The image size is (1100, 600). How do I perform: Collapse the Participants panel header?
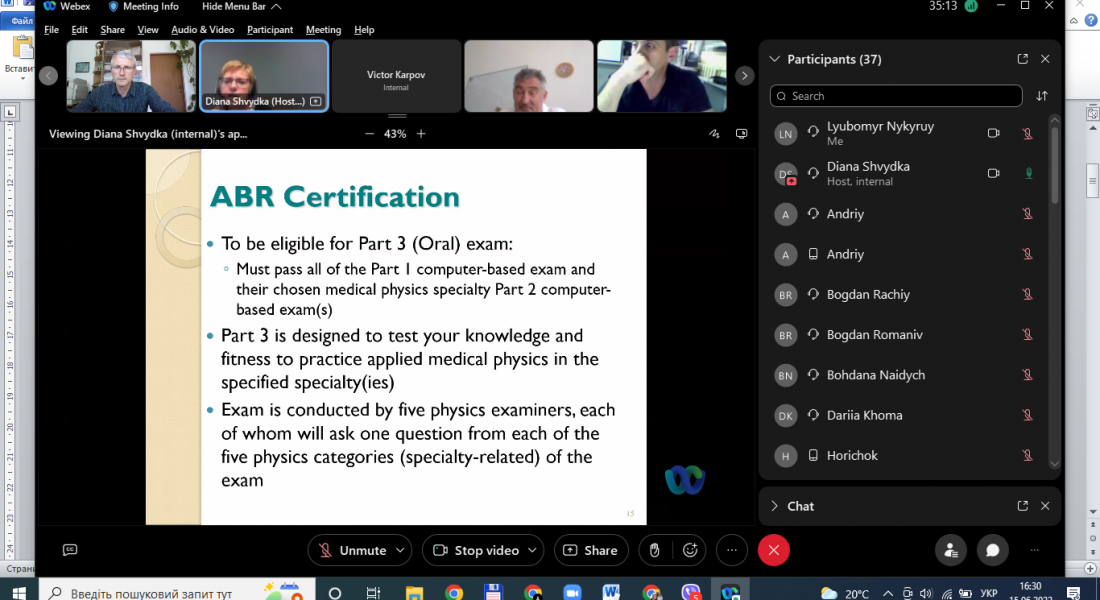(x=774, y=59)
